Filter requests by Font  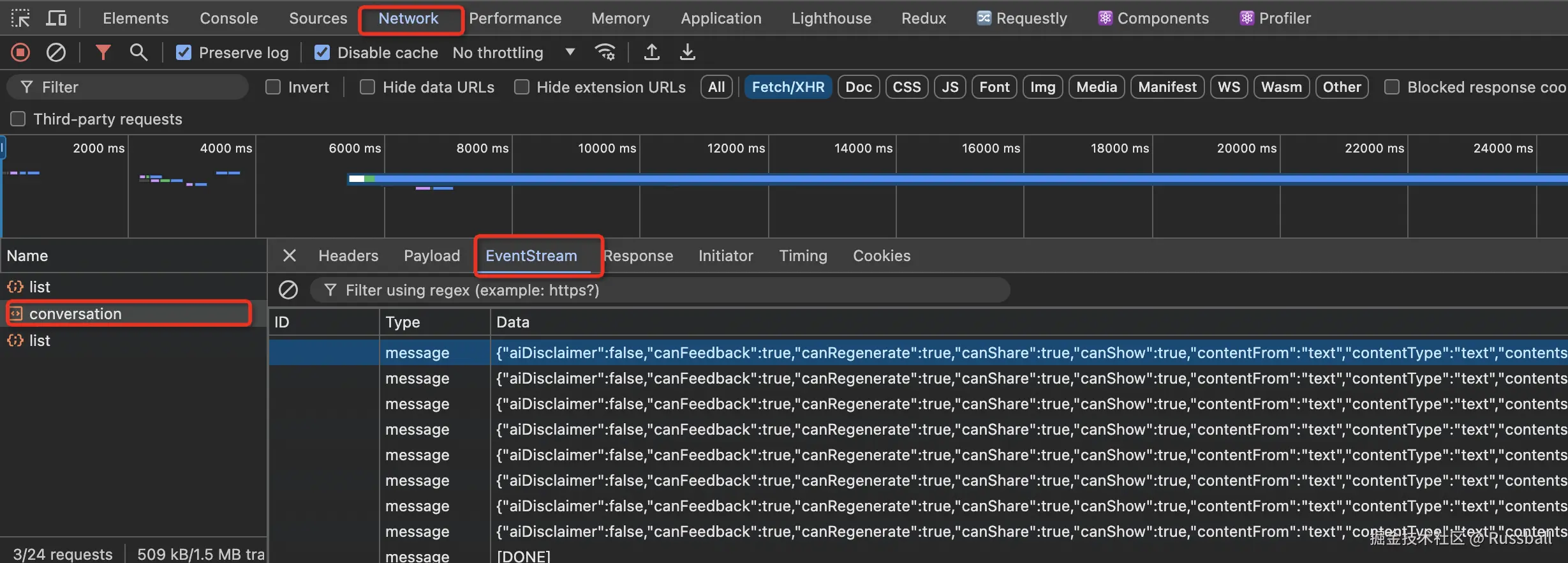(995, 87)
